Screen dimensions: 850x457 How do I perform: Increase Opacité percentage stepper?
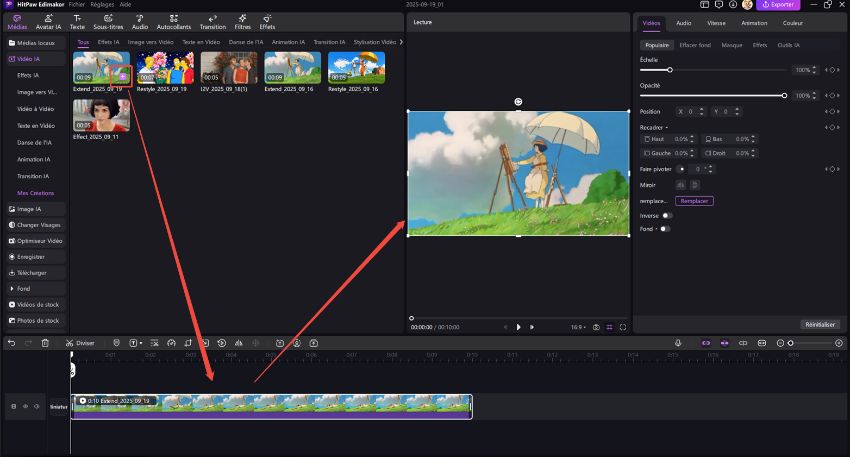814,93
